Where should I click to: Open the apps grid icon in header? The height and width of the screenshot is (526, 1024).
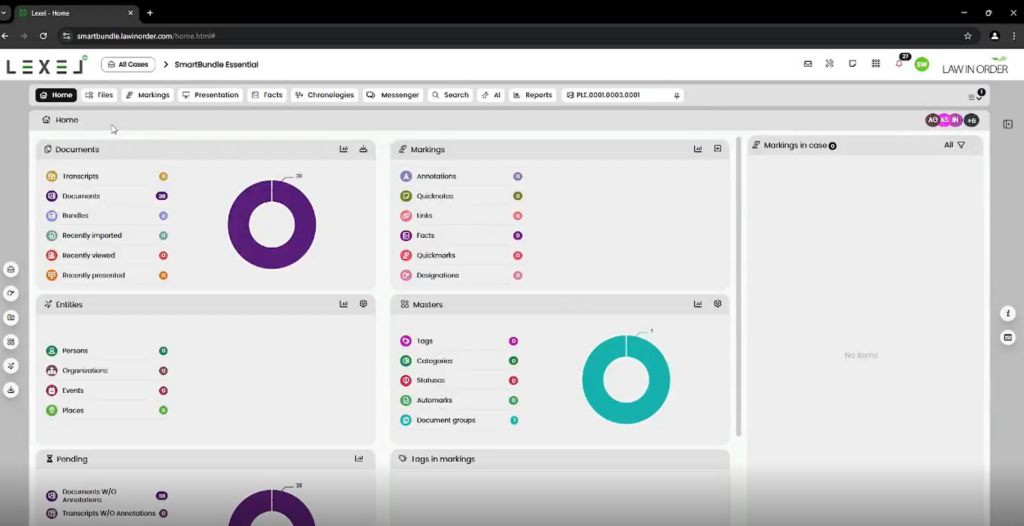[x=876, y=64]
